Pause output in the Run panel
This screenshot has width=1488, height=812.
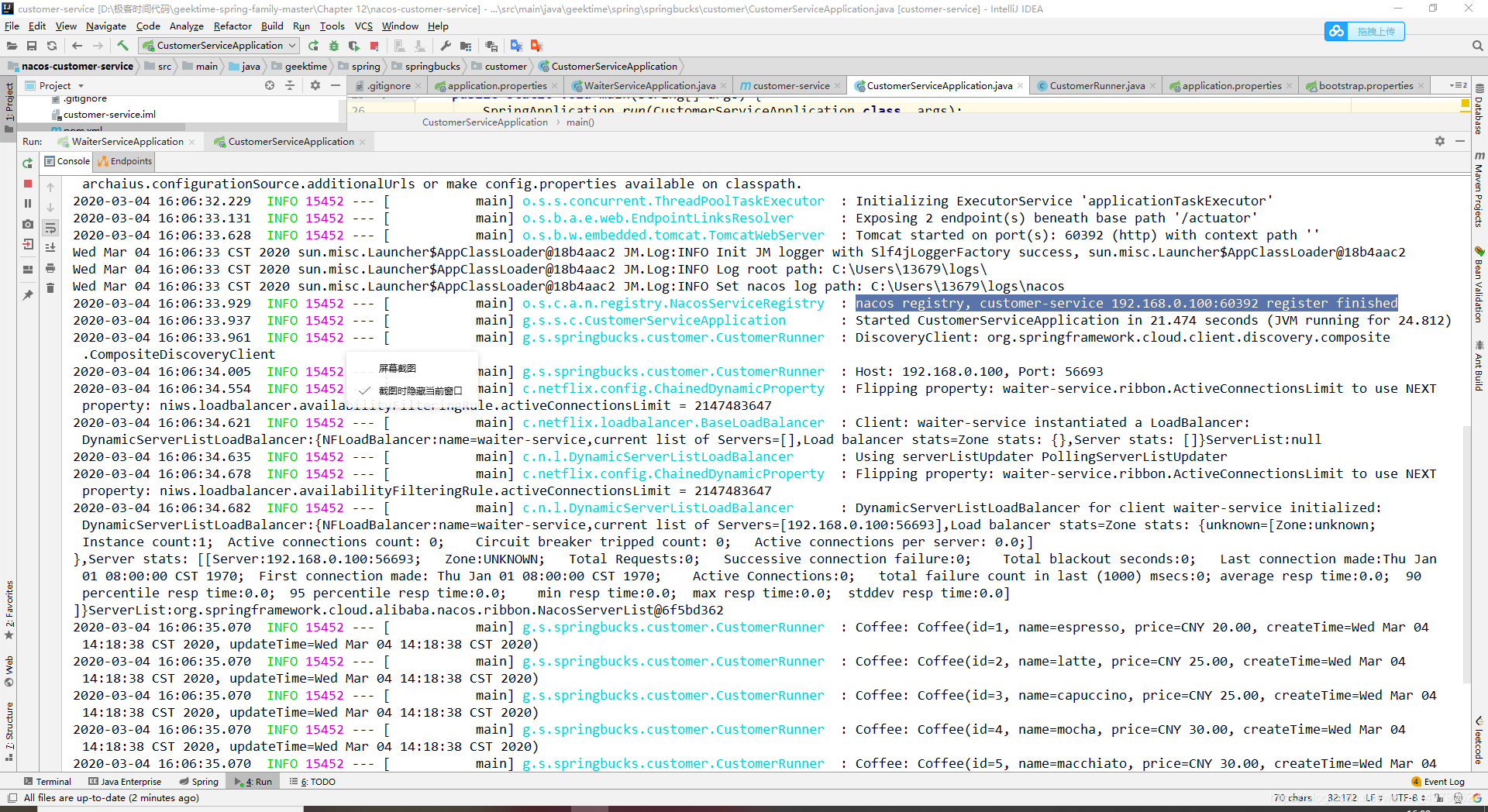click(x=28, y=204)
